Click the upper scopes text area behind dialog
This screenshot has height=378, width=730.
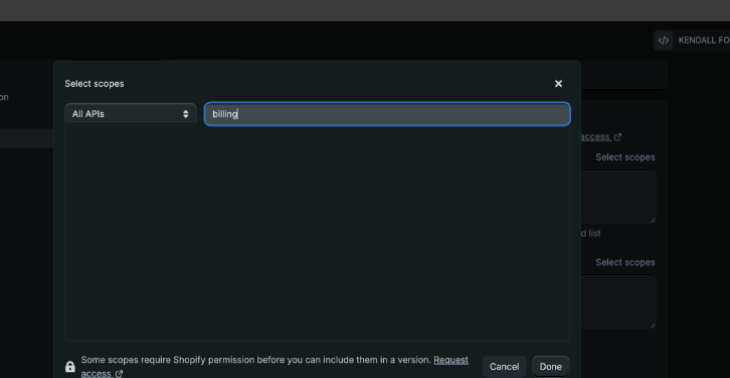618,196
